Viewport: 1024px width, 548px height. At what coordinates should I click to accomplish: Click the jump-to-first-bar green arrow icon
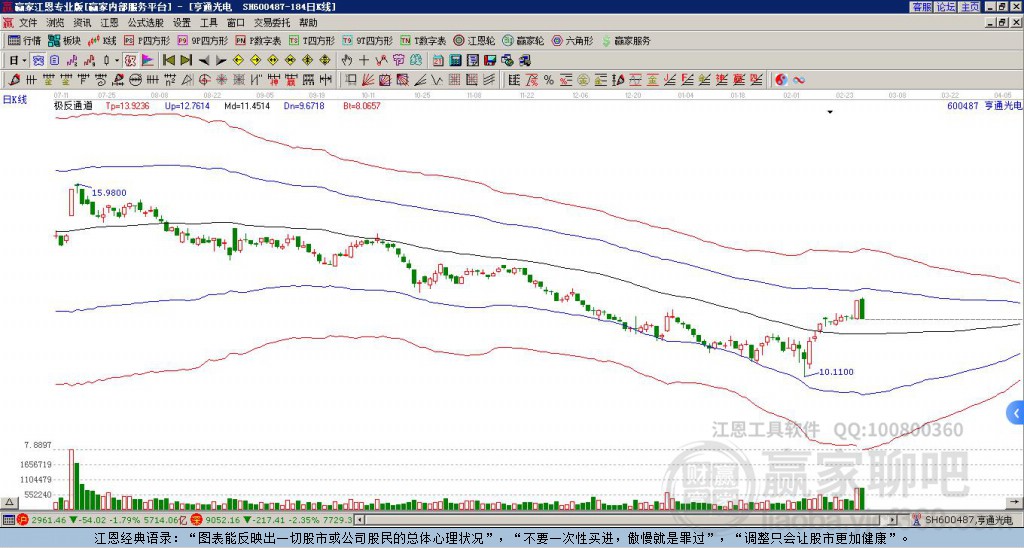pyautogui.click(x=168, y=61)
